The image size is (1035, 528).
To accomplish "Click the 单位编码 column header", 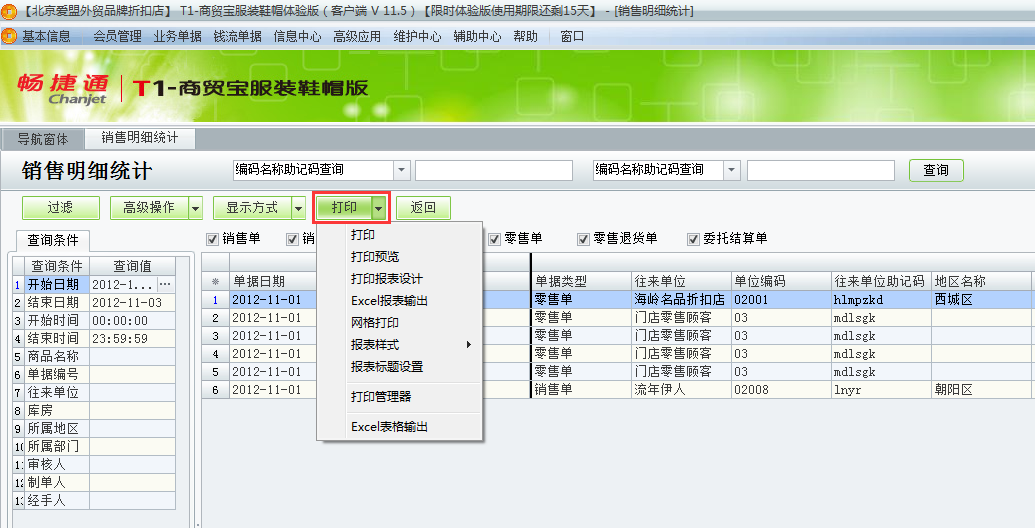I will click(x=782, y=281).
